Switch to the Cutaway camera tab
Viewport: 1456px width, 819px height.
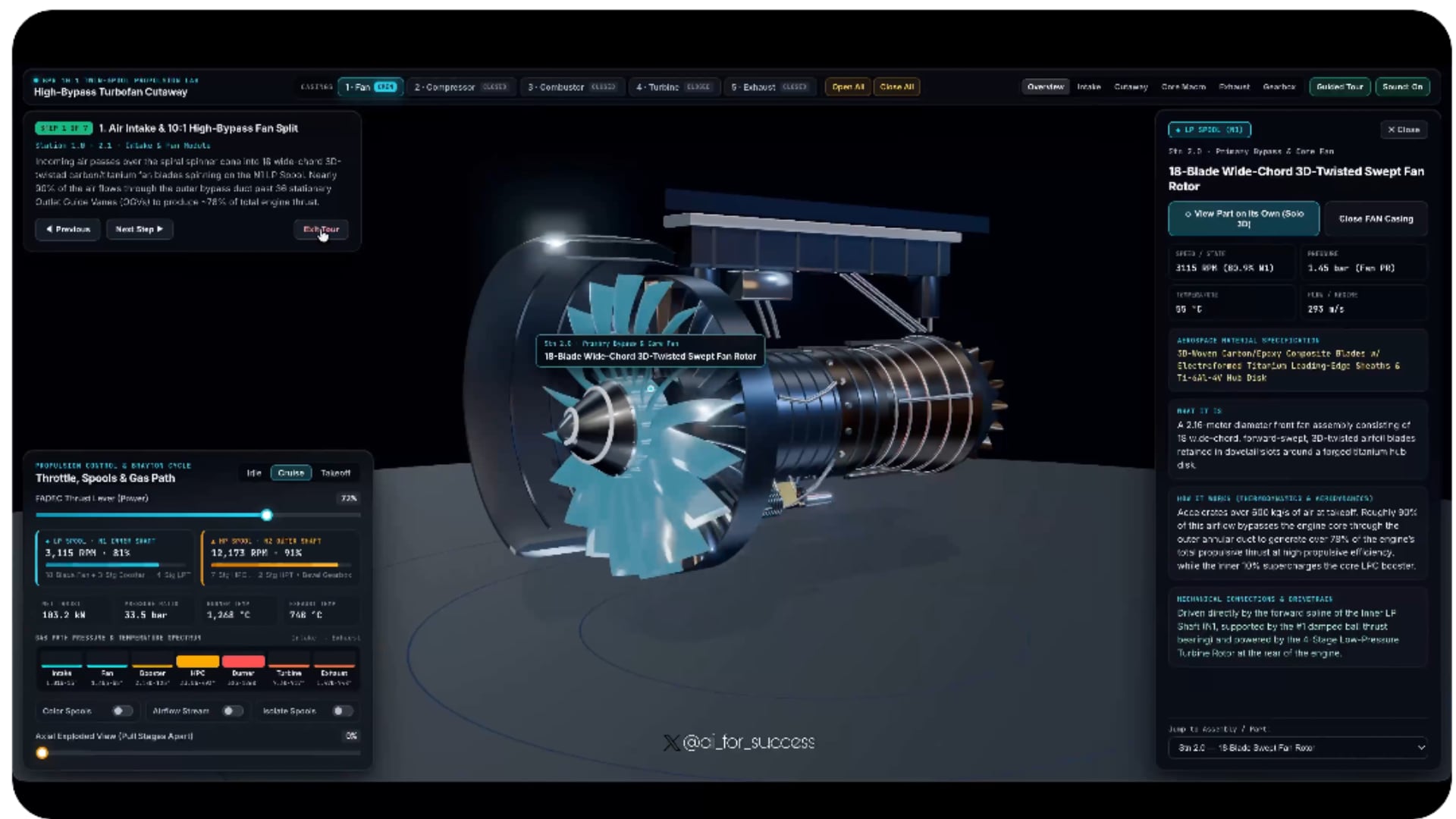(x=1131, y=87)
